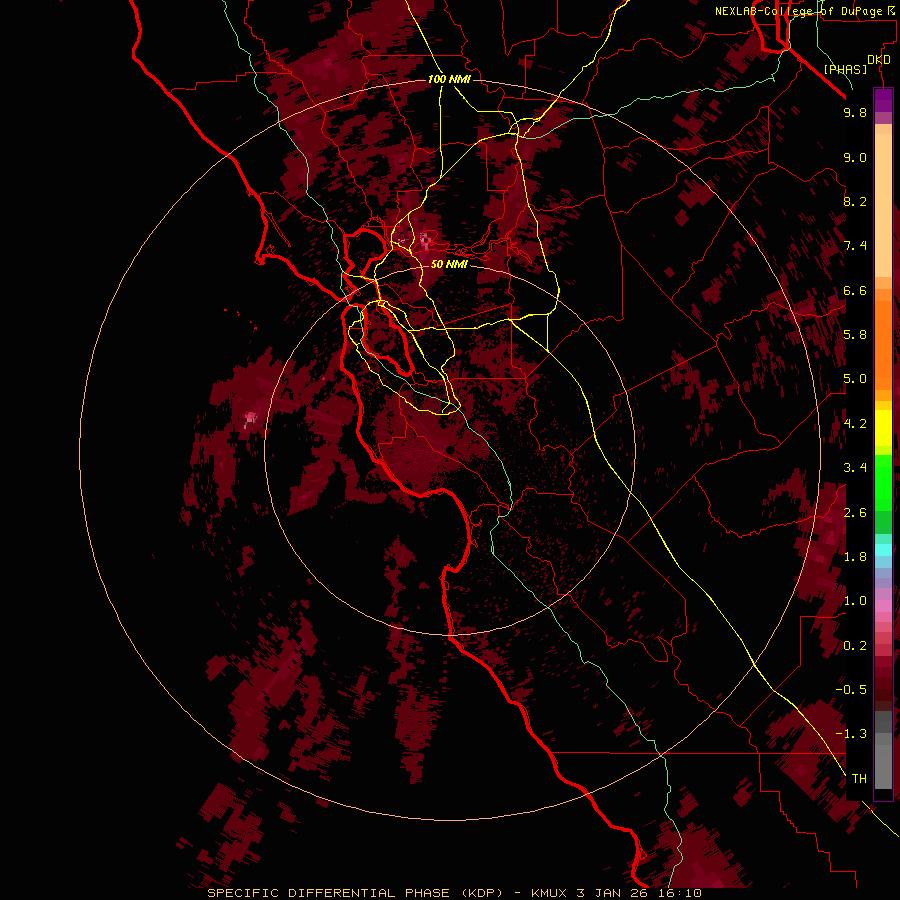Click the 5.8 value on the color scale
Viewport: 900px width, 900px height.
[855, 335]
